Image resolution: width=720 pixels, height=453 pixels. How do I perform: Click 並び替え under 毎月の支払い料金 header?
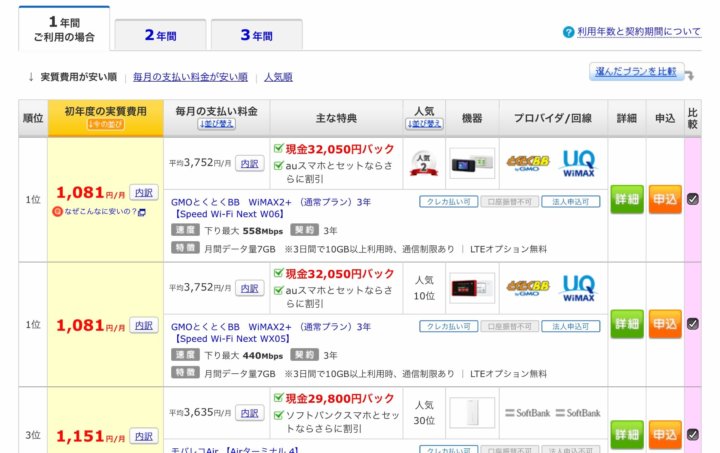point(217,124)
